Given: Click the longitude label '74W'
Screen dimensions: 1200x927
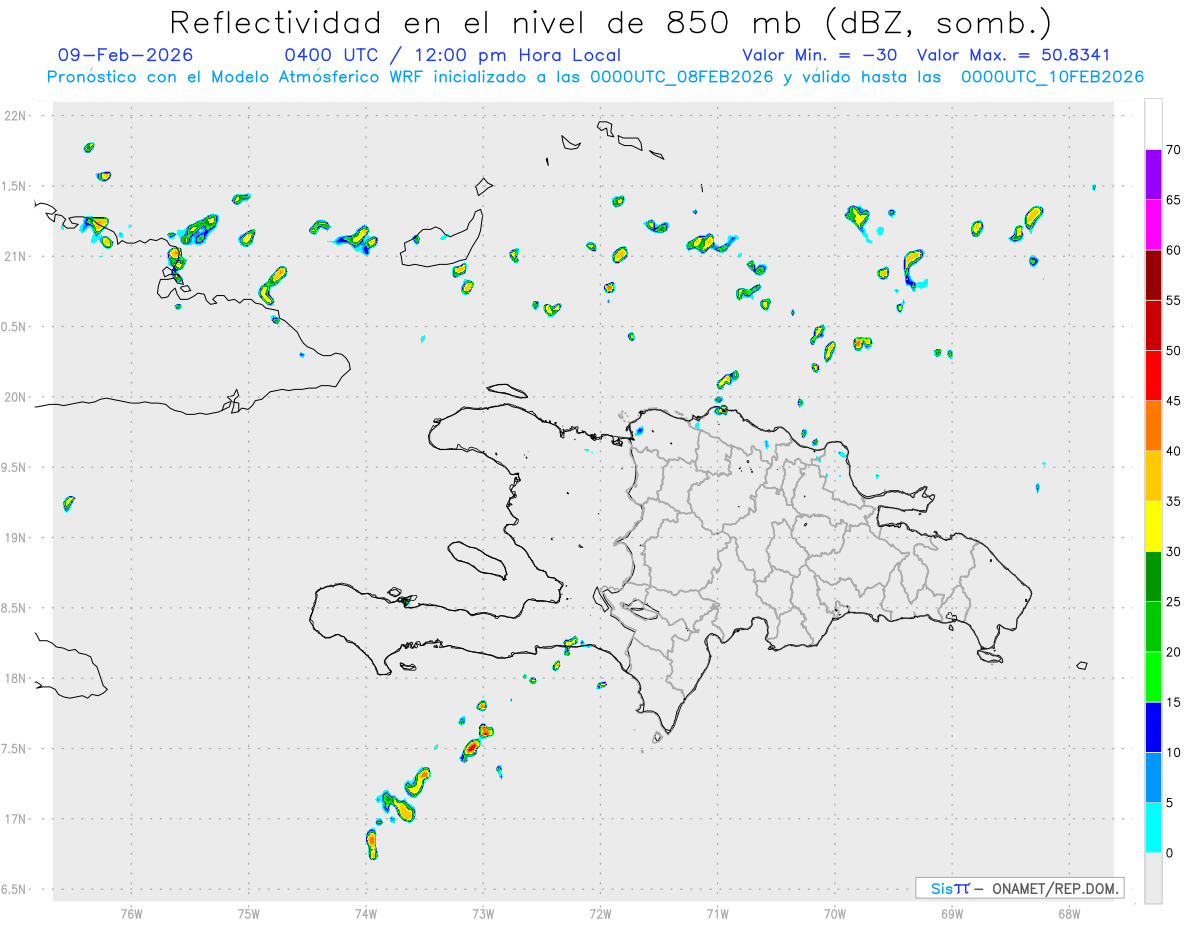Looking at the screenshot, I should coord(366,913).
